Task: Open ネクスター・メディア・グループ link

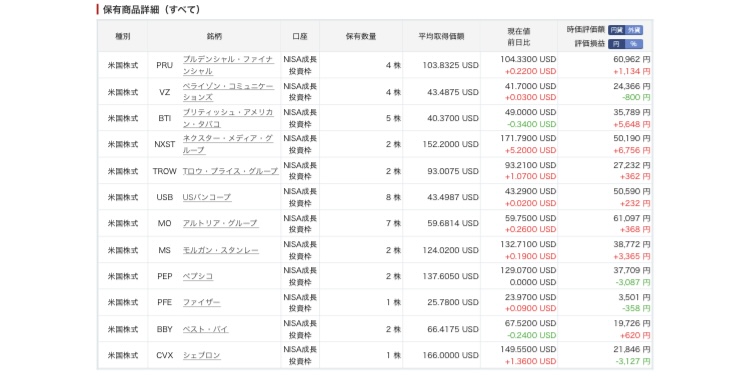Action: (x=228, y=144)
